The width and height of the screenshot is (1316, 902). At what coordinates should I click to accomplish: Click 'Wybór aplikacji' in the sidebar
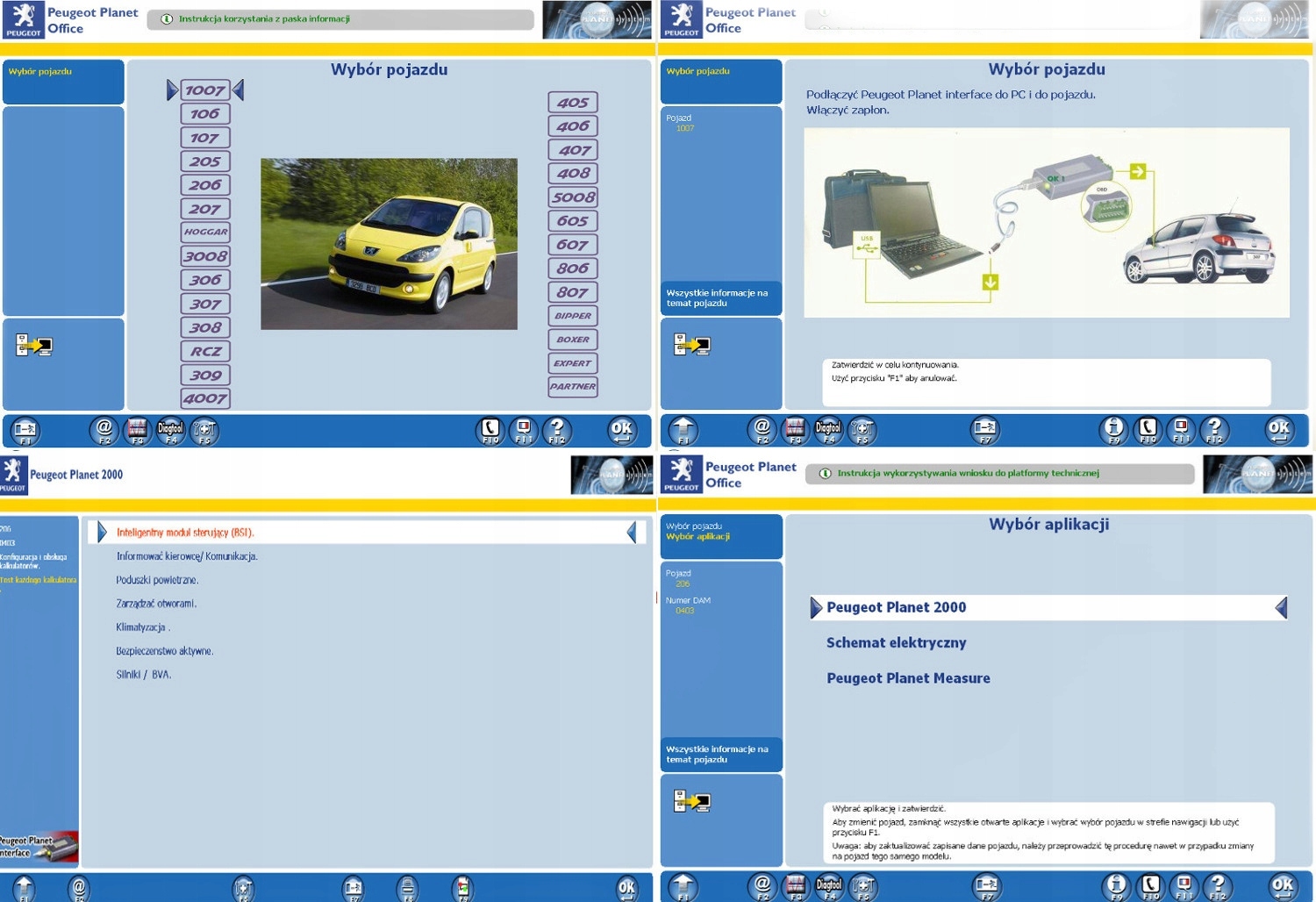click(x=697, y=536)
